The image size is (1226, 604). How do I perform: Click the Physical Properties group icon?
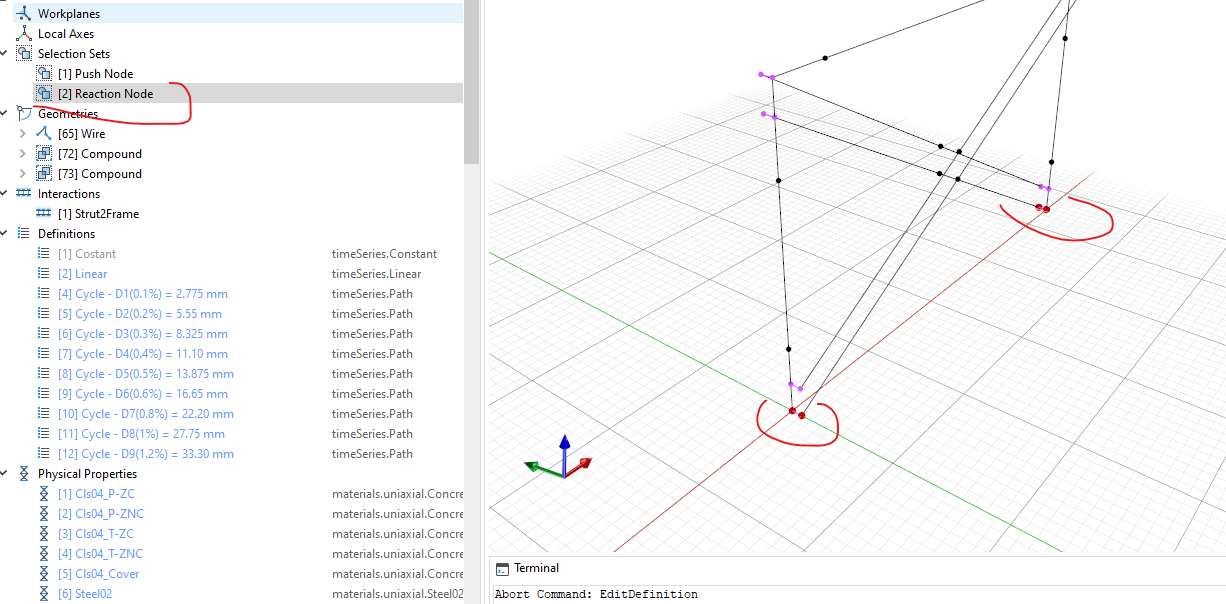pos(24,473)
